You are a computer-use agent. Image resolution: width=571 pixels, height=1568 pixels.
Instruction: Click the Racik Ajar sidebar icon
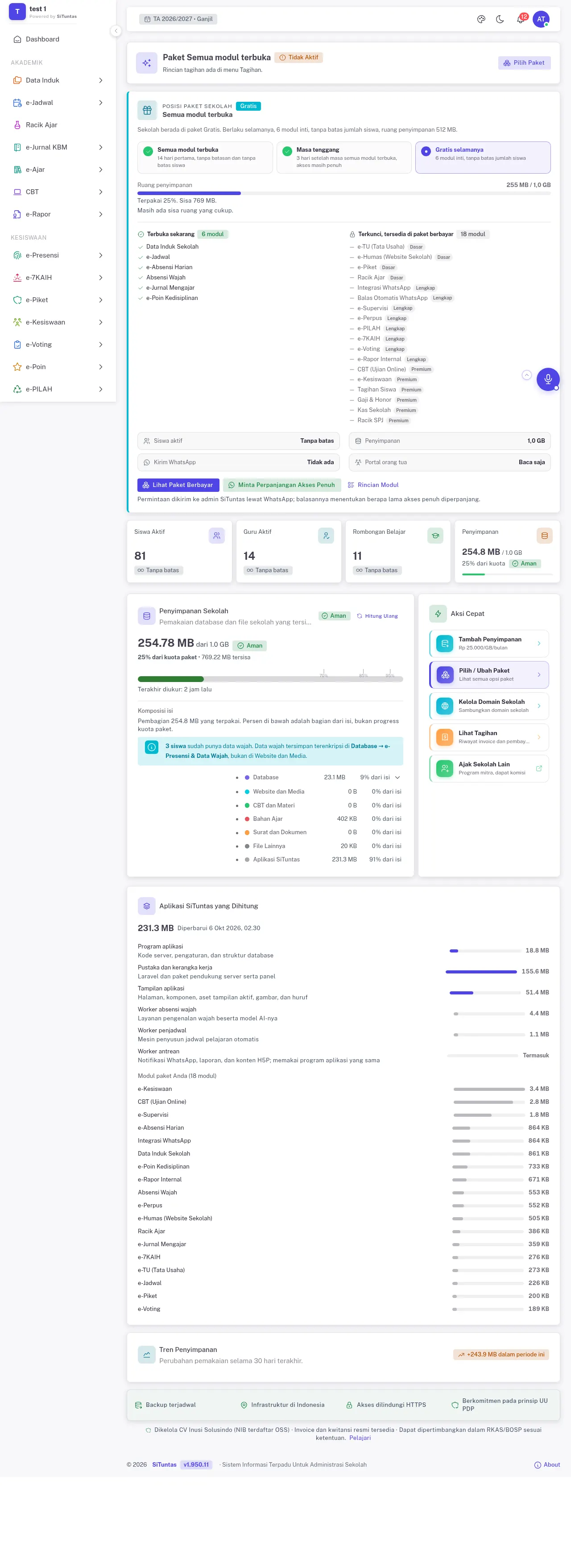[17, 125]
